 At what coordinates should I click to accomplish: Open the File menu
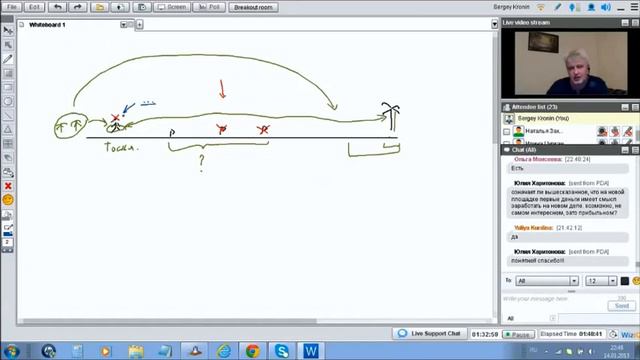(12, 7)
